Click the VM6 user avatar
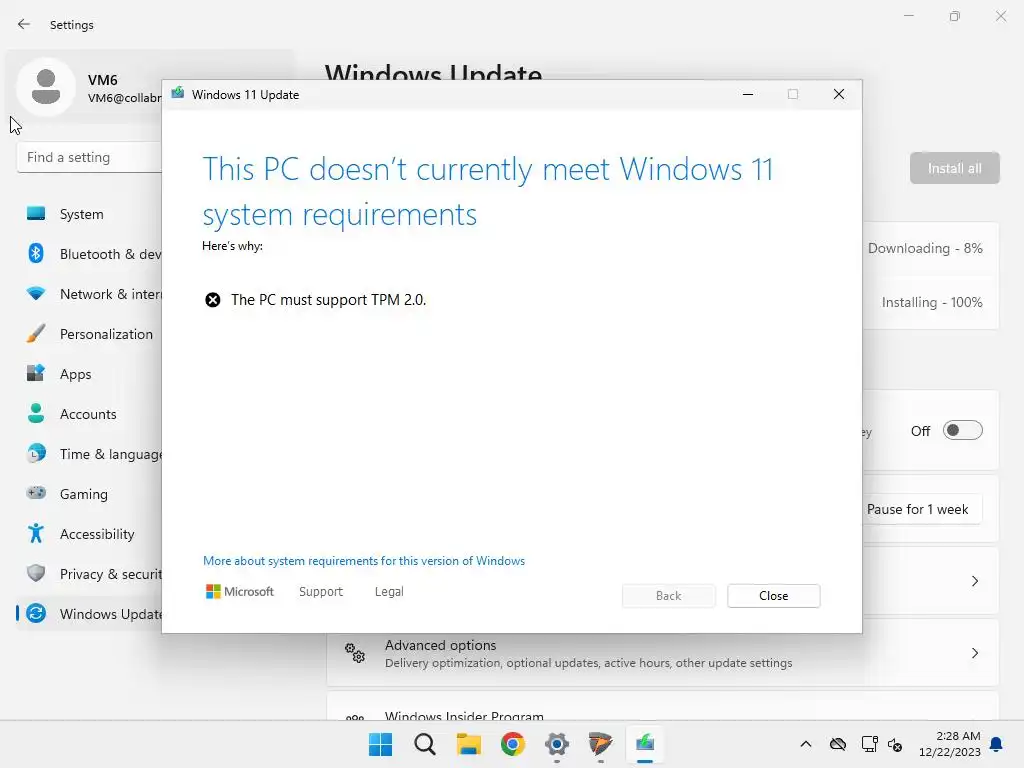Image resolution: width=1024 pixels, height=768 pixels. pyautogui.click(x=46, y=87)
